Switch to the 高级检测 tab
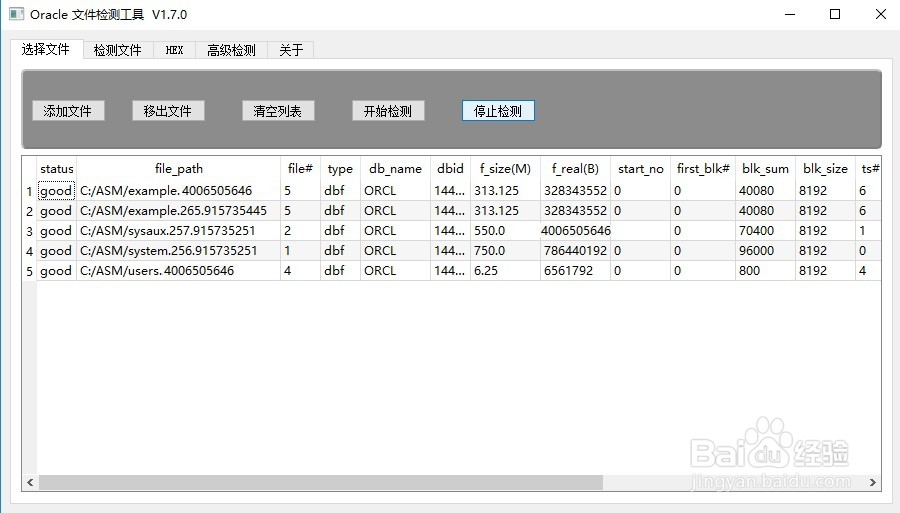900x513 pixels. 231,50
